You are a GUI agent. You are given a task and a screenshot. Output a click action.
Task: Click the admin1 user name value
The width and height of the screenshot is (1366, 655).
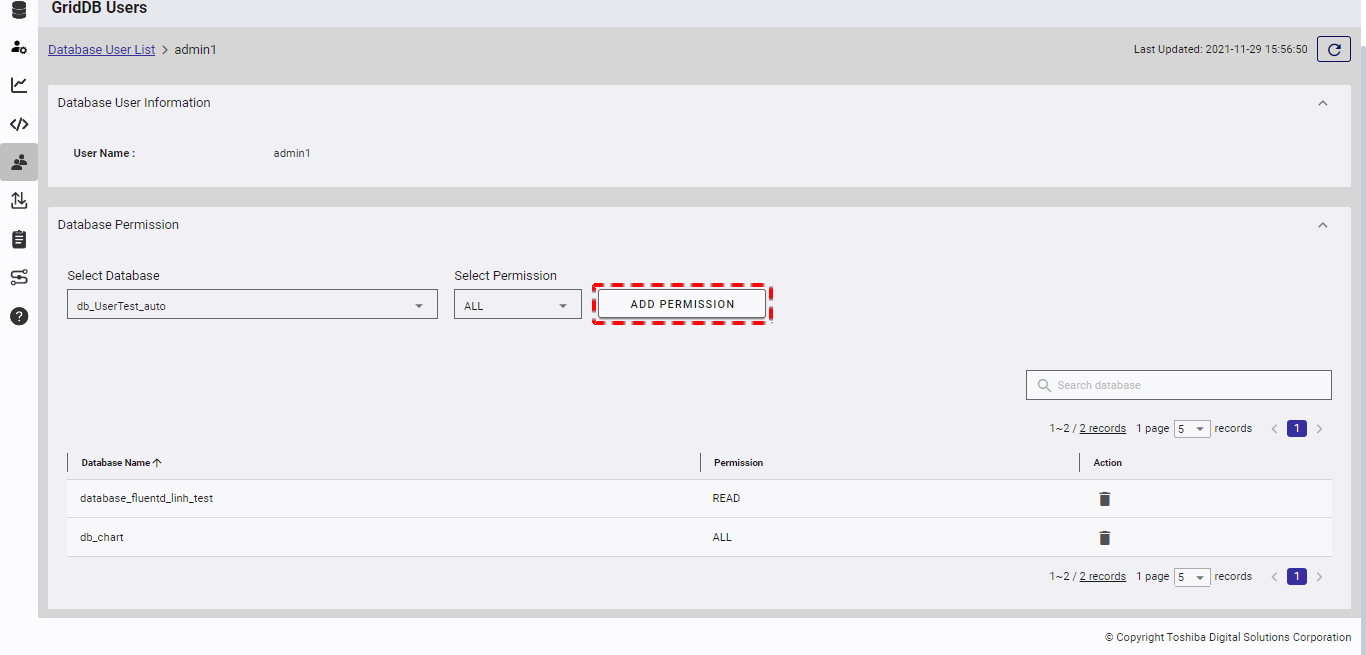pyautogui.click(x=292, y=153)
